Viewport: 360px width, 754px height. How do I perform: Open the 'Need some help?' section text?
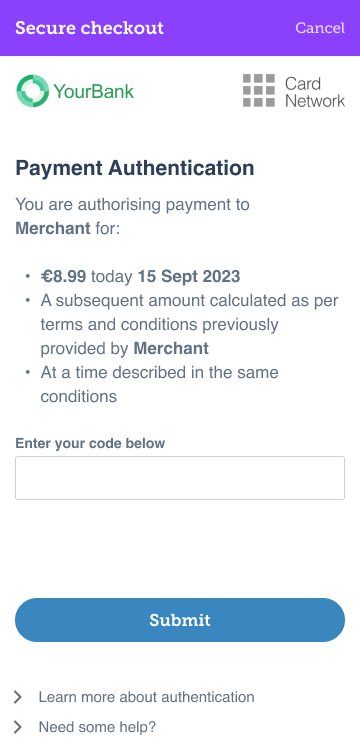(98, 727)
